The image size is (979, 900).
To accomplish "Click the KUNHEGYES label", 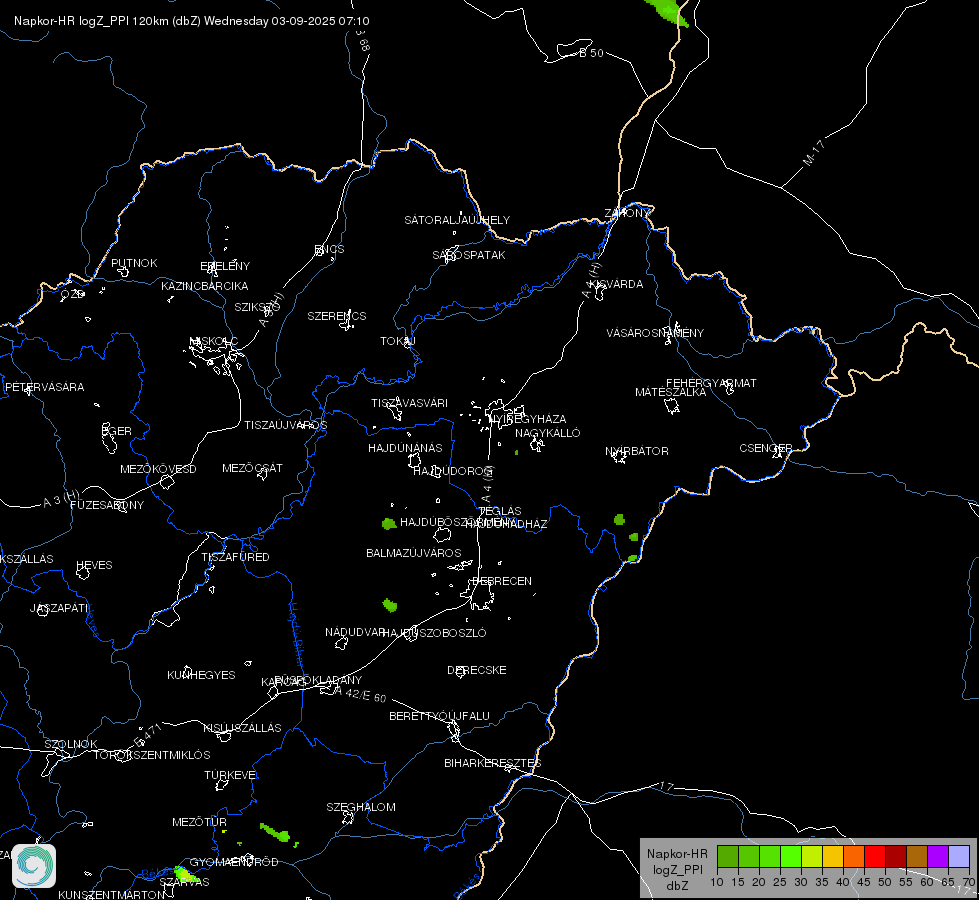I will (201, 675).
